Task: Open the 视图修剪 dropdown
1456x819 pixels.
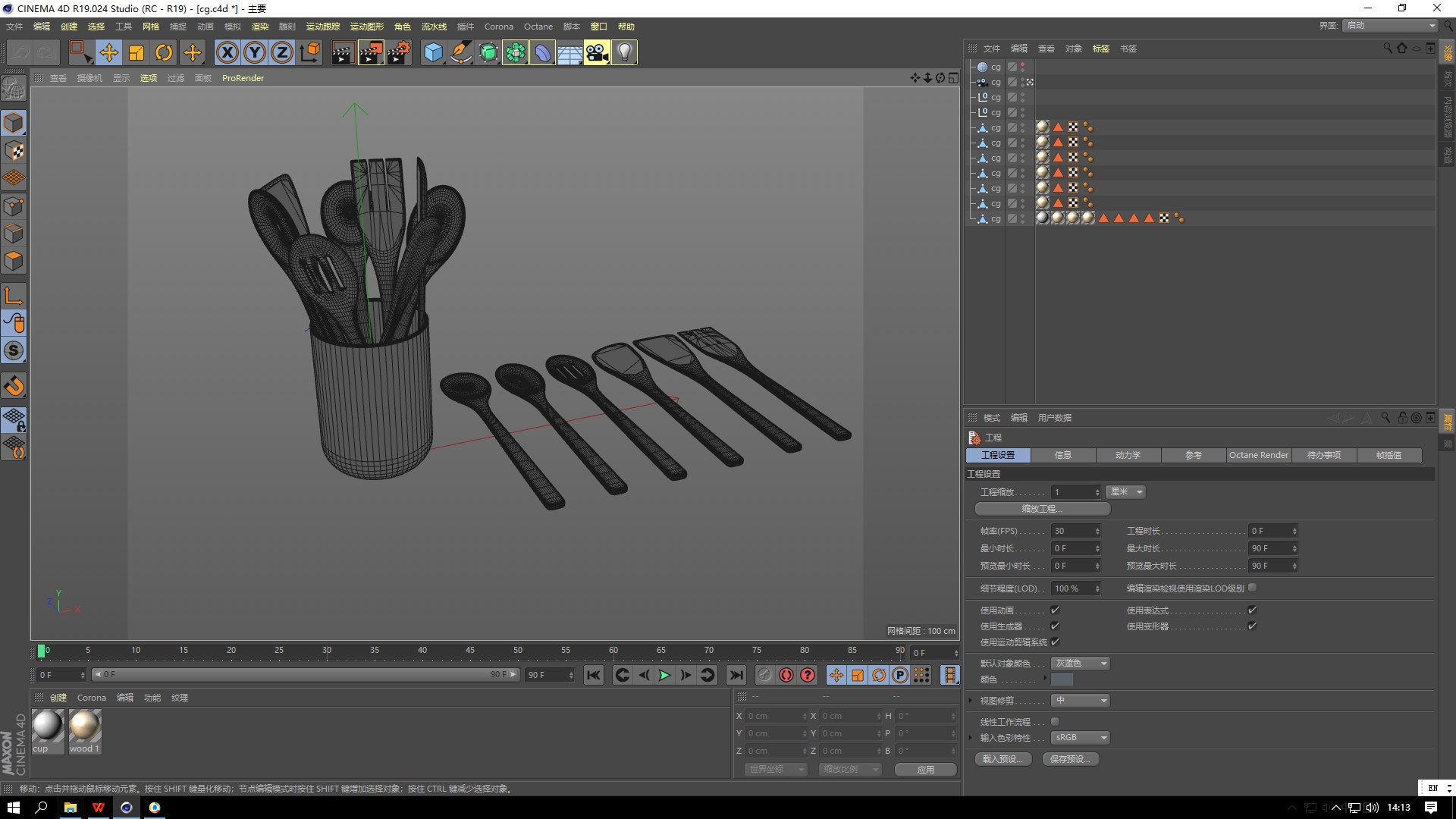Action: 1080,701
